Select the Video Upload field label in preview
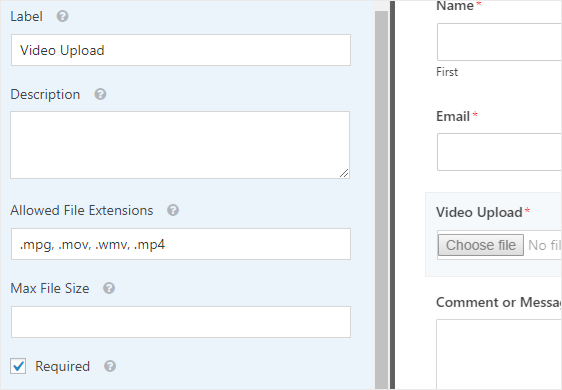The width and height of the screenshot is (562, 390). pyautogui.click(x=479, y=212)
